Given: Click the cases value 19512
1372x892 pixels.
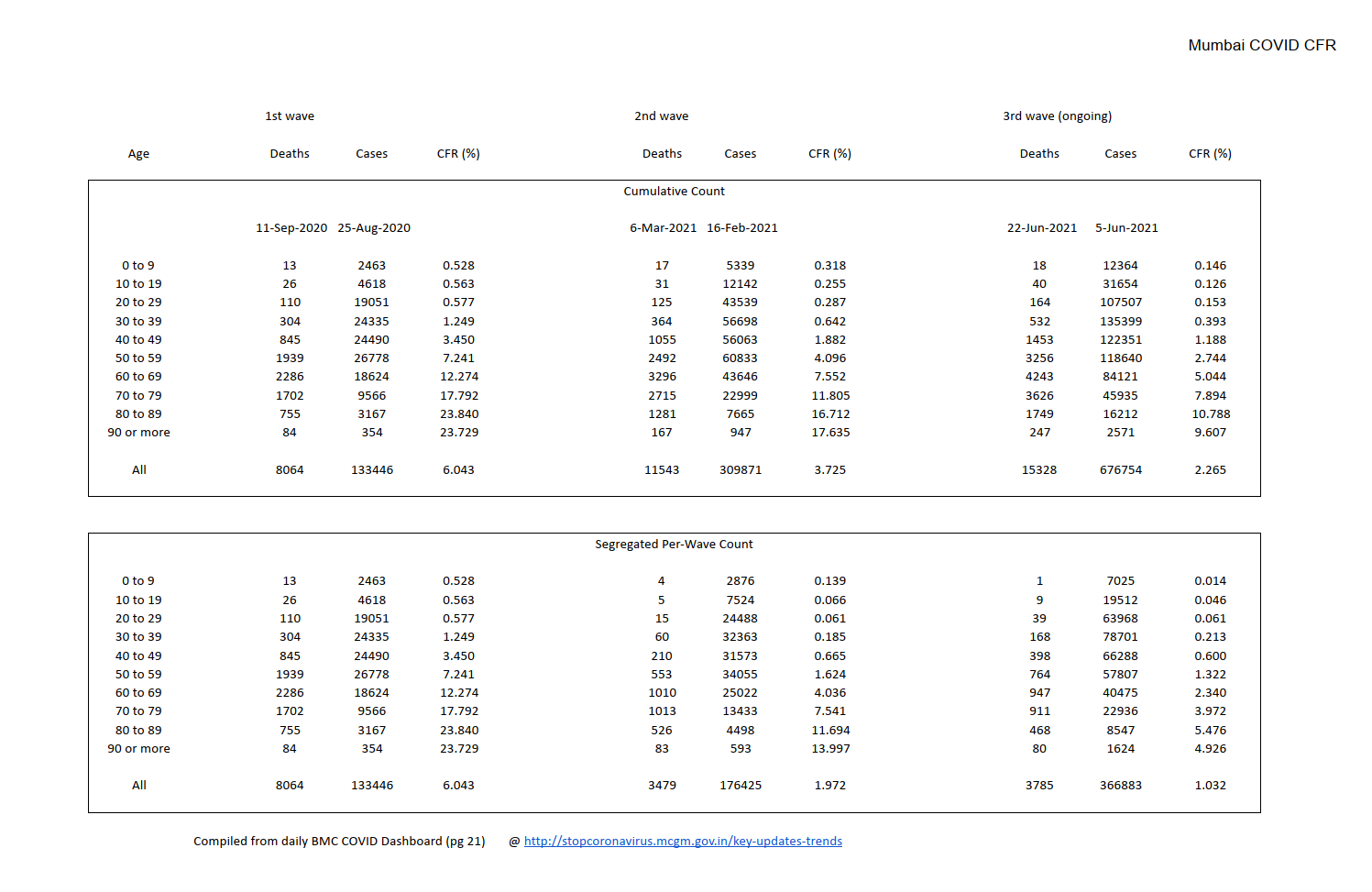Looking at the screenshot, I should [x=1121, y=600].
